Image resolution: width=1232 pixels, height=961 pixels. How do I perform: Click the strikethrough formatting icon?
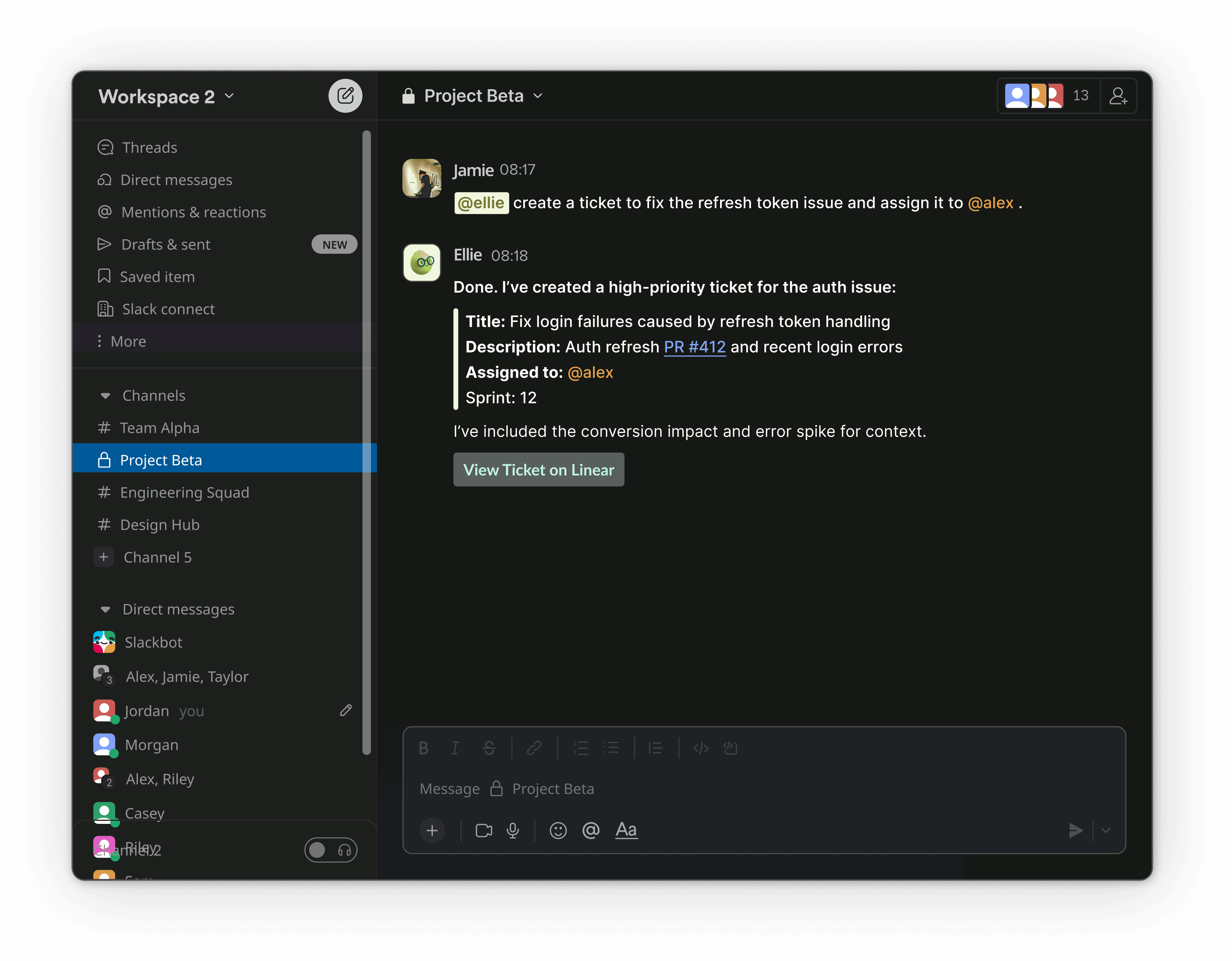[x=488, y=748]
